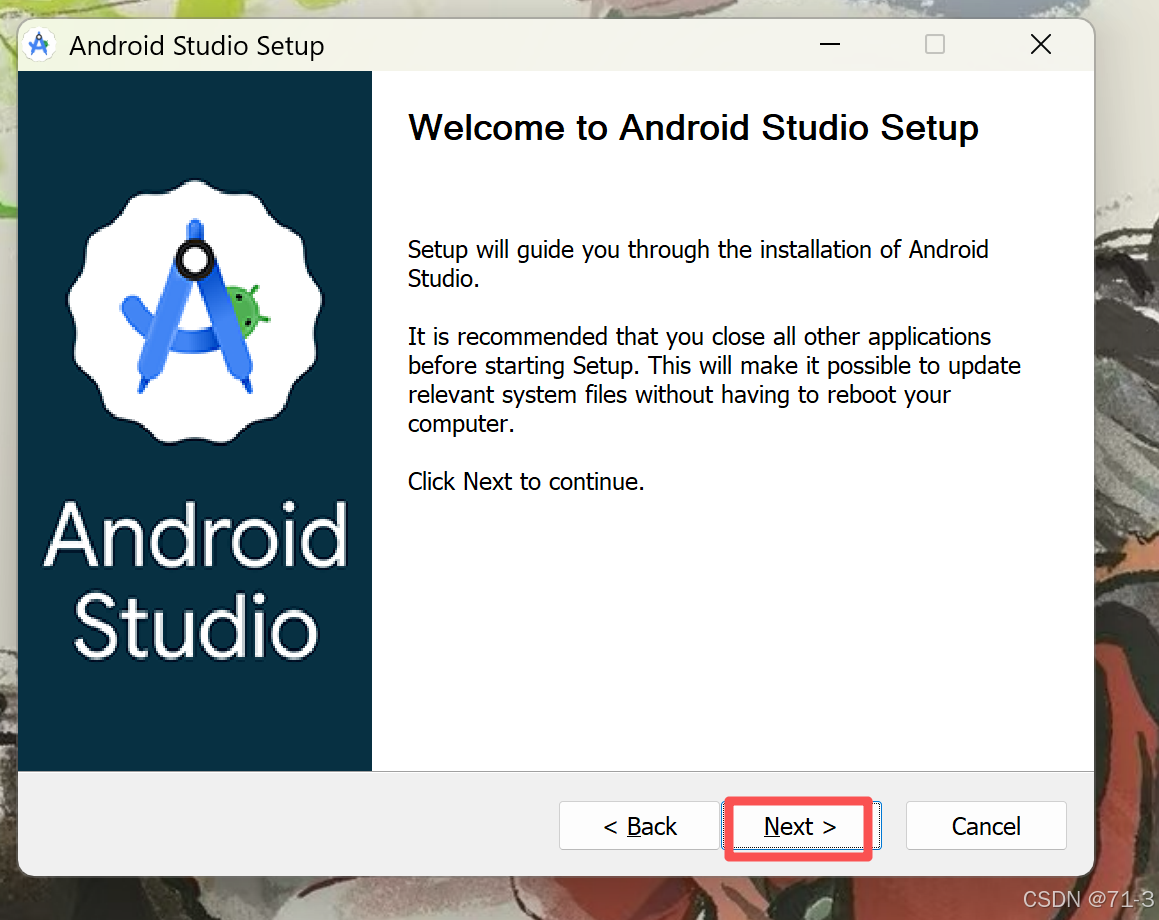Click the 'Click Next to continue.' text
This screenshot has width=1159, height=920.
coord(526,482)
